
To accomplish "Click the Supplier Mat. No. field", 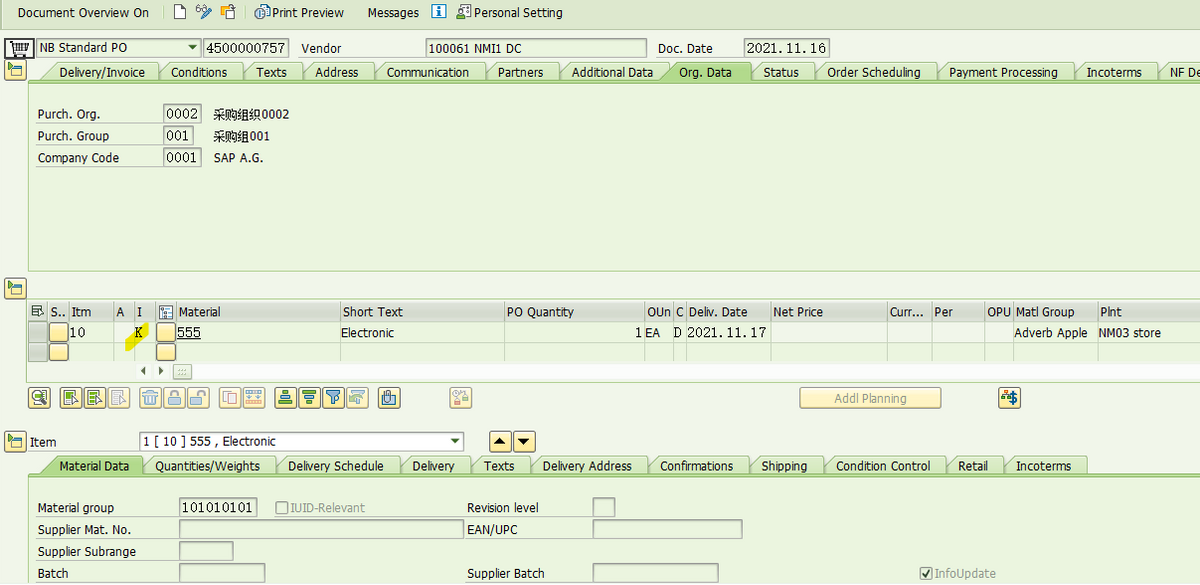I will [321, 529].
